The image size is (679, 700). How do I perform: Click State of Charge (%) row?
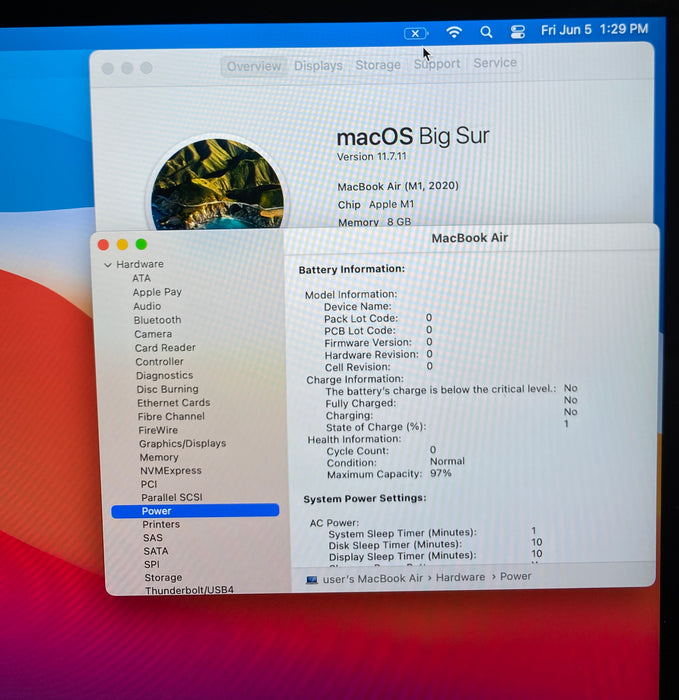(x=447, y=426)
